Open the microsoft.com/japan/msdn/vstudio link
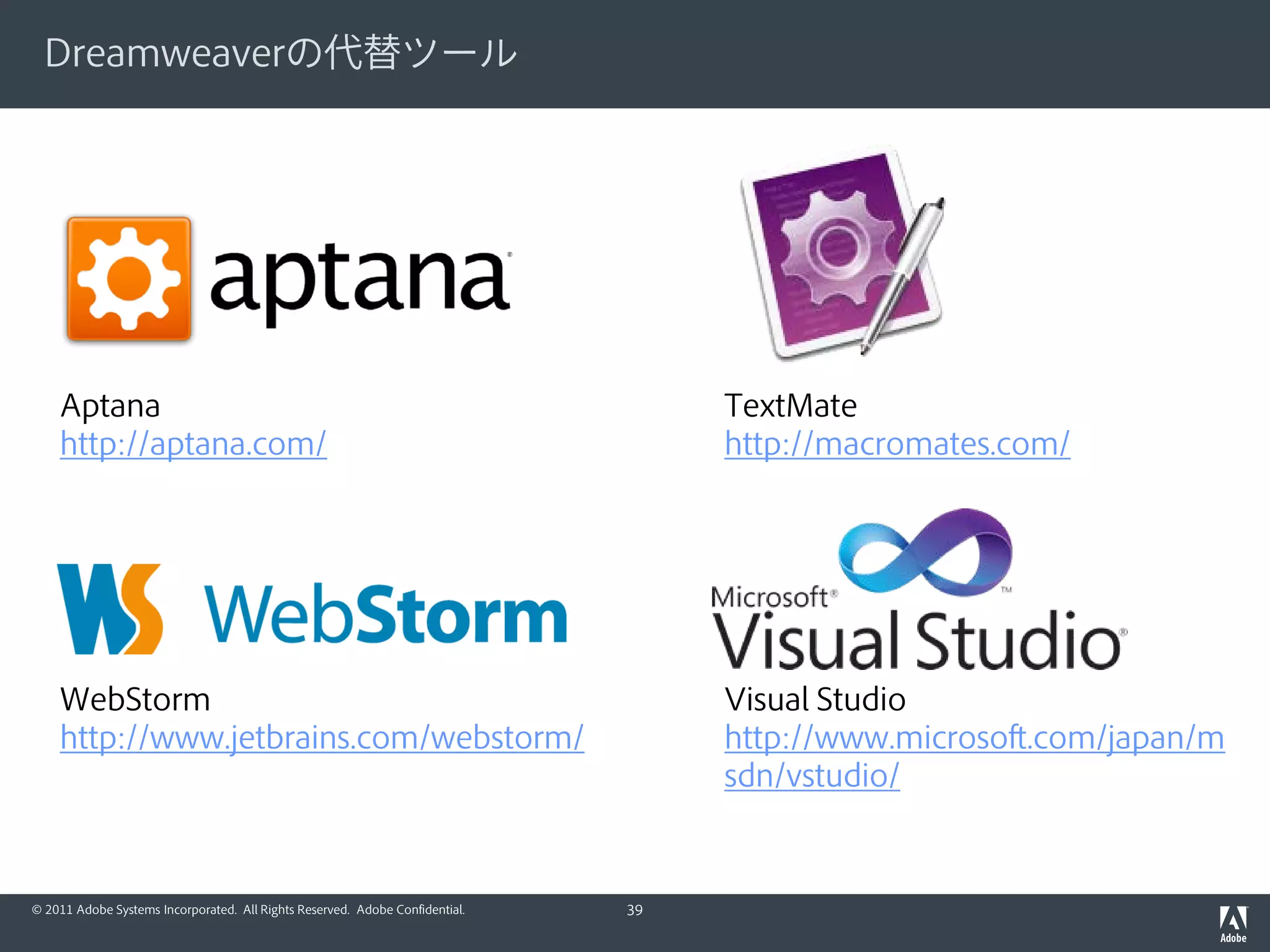This screenshot has height=952, width=1270. 974,756
